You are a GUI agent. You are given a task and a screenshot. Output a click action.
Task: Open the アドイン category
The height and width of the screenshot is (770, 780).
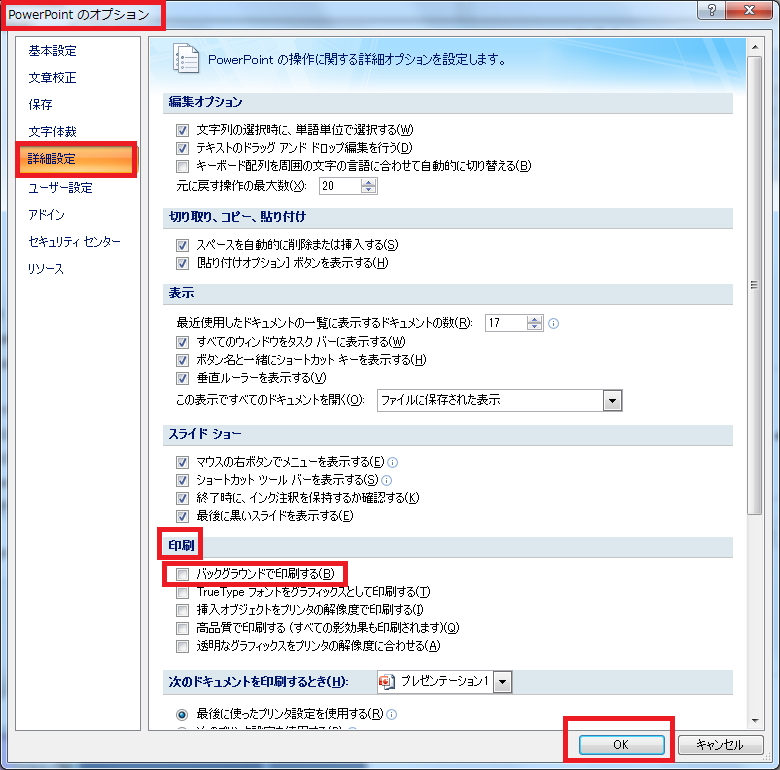coord(46,215)
